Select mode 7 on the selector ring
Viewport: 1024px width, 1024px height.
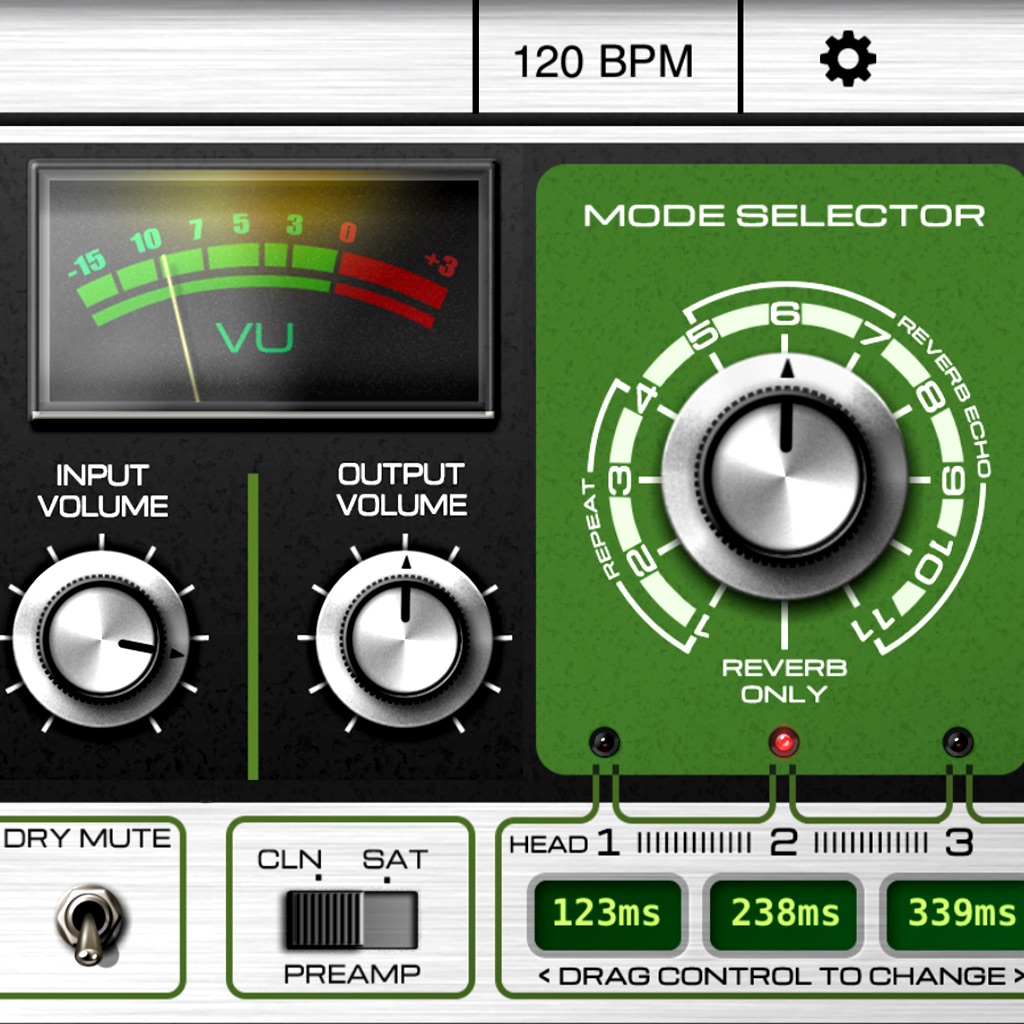click(874, 337)
